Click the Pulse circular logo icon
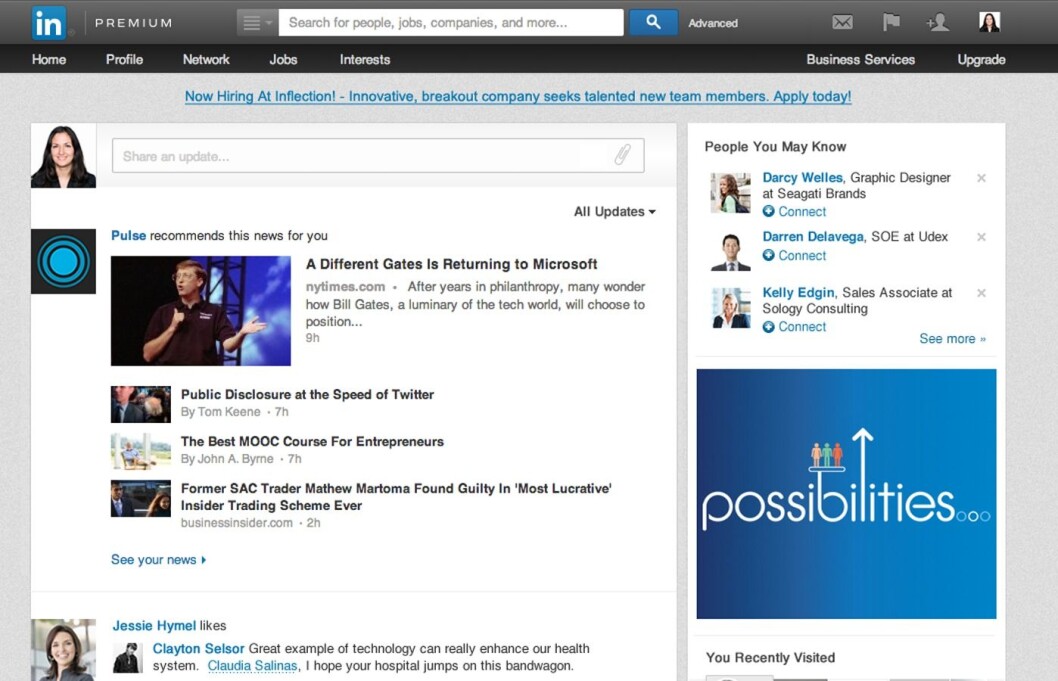Image resolution: width=1058 pixels, height=681 pixels. click(63, 261)
